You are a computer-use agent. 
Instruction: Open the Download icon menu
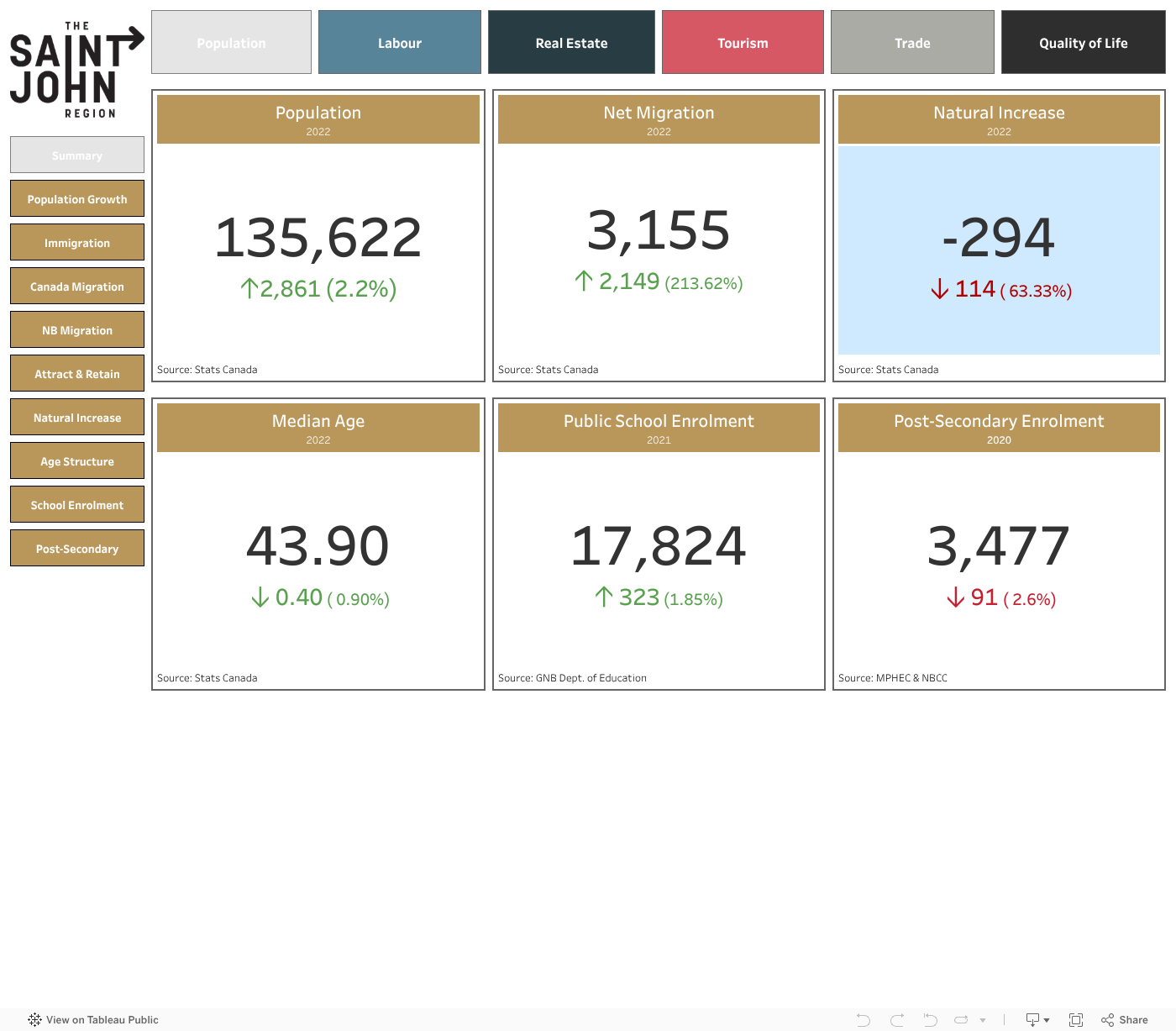point(1038,1020)
